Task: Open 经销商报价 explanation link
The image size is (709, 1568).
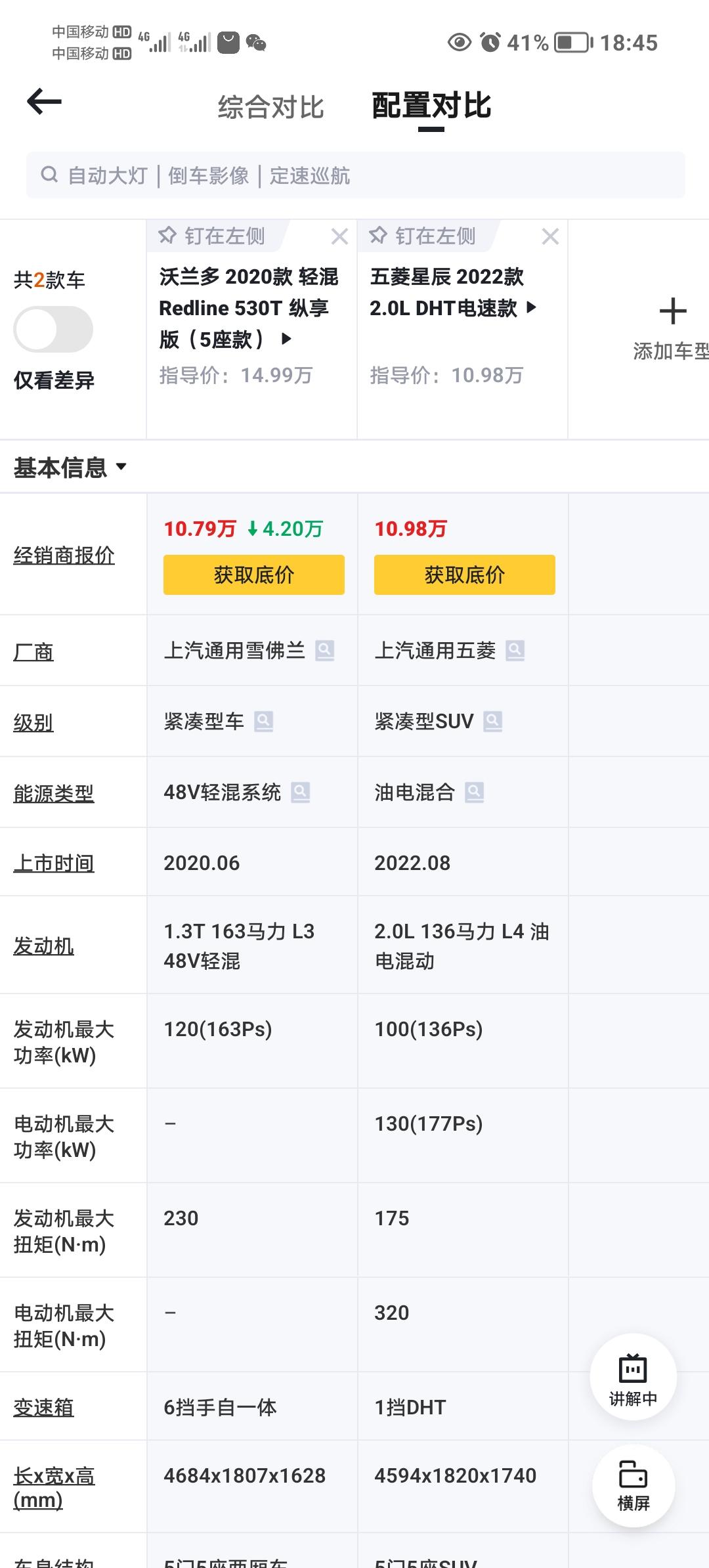Action: tap(64, 555)
